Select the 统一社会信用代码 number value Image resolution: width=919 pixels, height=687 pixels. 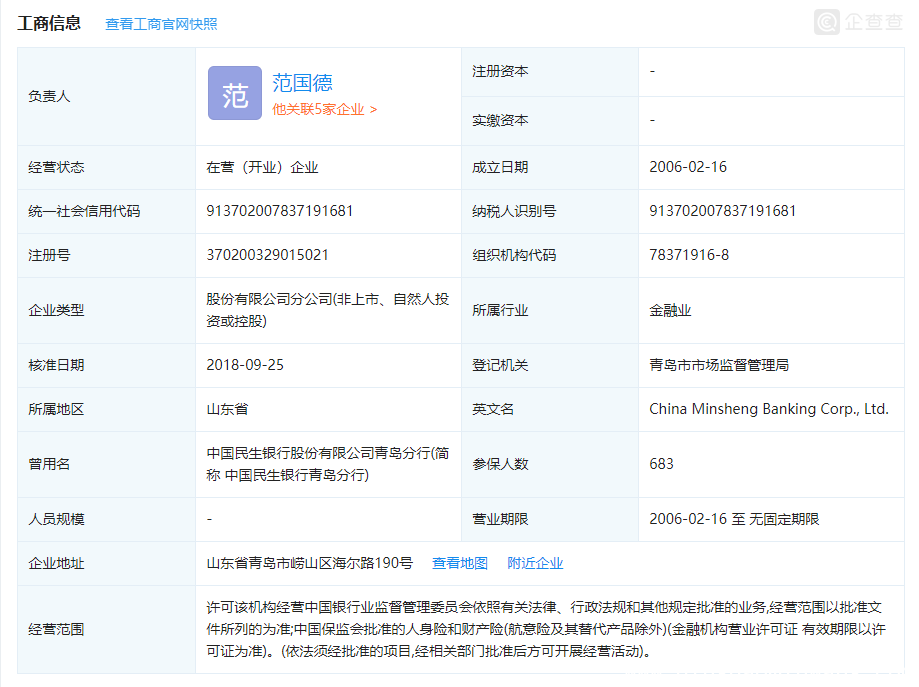point(280,211)
